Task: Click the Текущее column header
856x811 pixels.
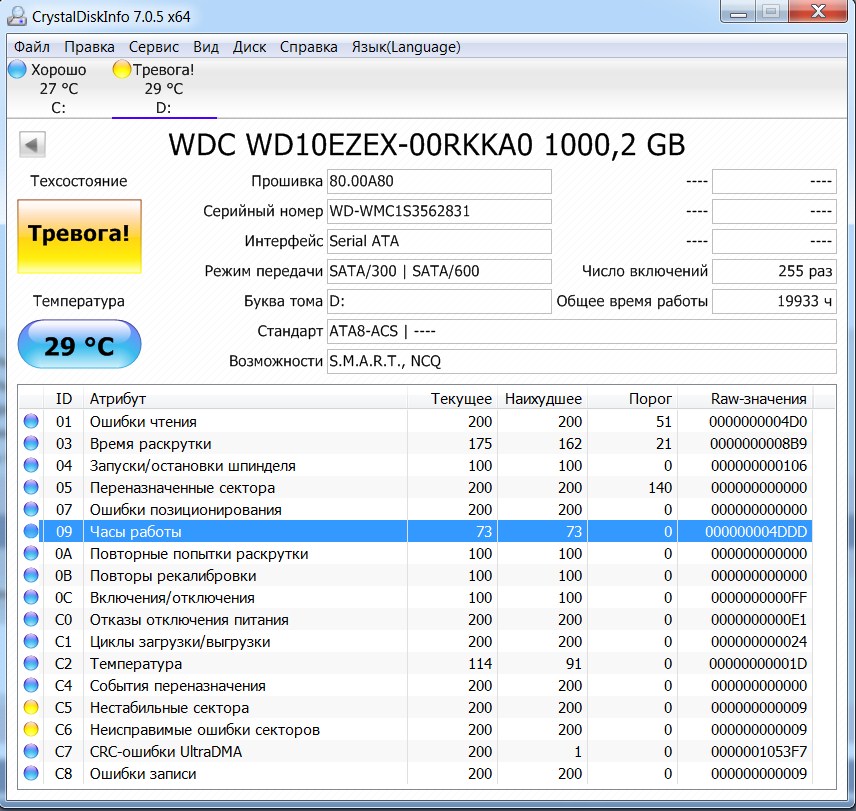Action: 452,399
